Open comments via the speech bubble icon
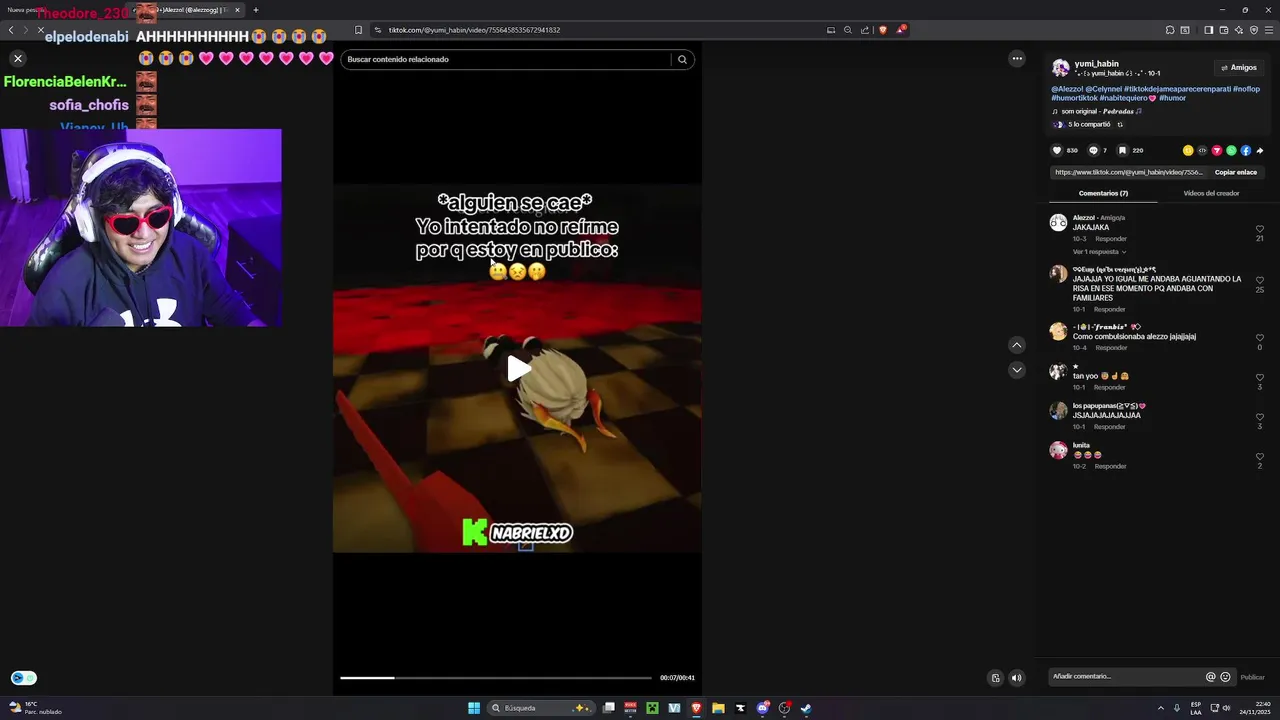The image size is (1280, 720). (1093, 150)
